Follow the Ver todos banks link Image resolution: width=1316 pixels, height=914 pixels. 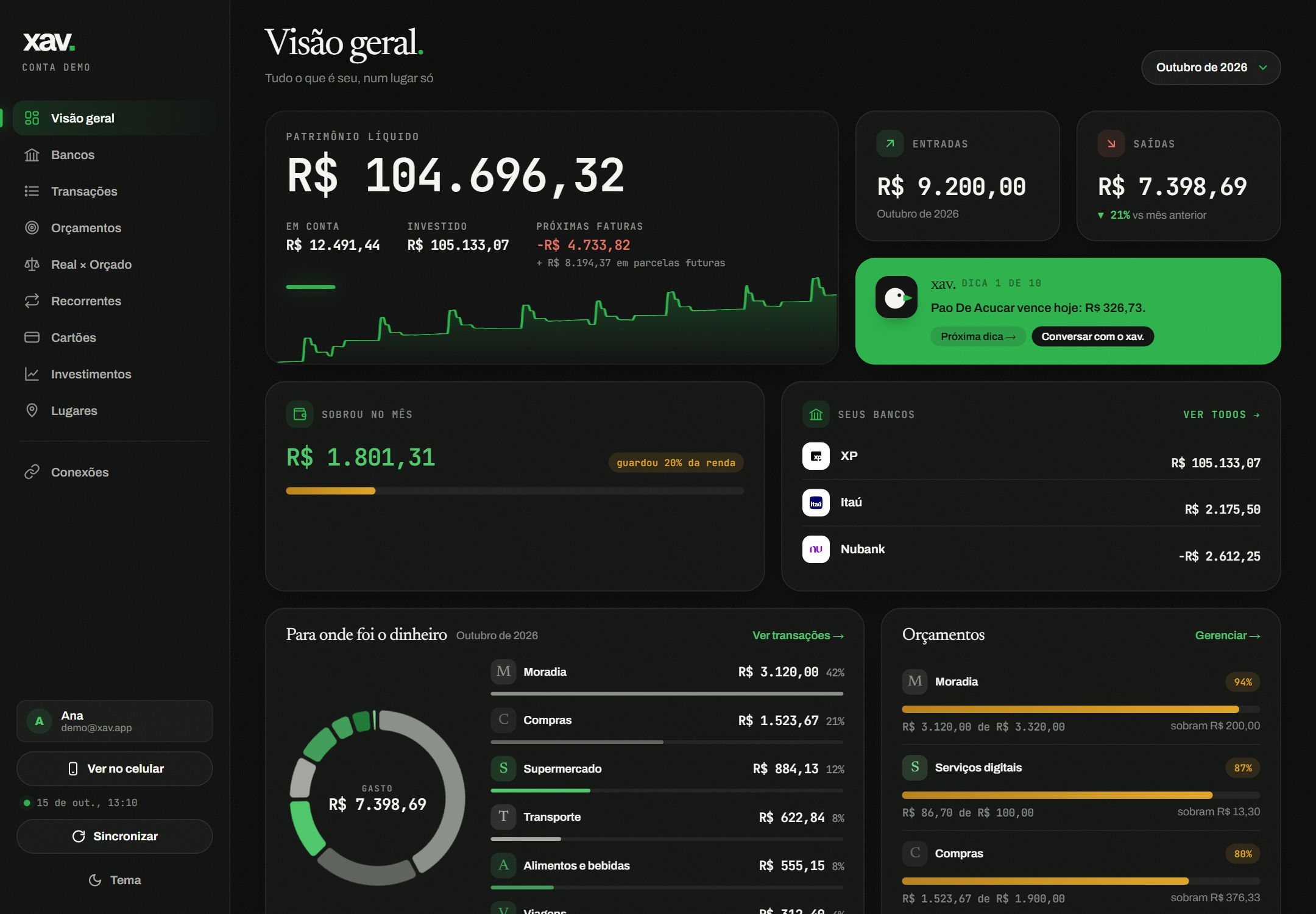(1222, 414)
